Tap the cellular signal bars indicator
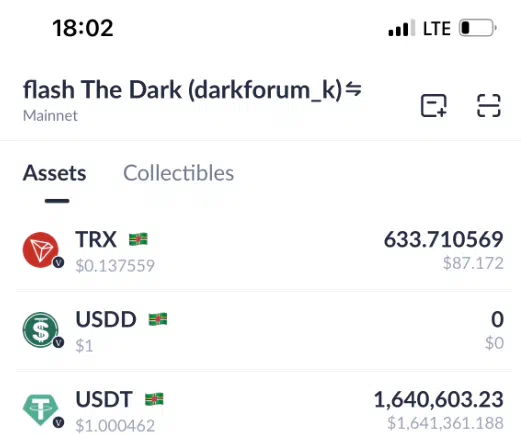Viewport: 521px width, 435px height. pyautogui.click(x=402, y=28)
